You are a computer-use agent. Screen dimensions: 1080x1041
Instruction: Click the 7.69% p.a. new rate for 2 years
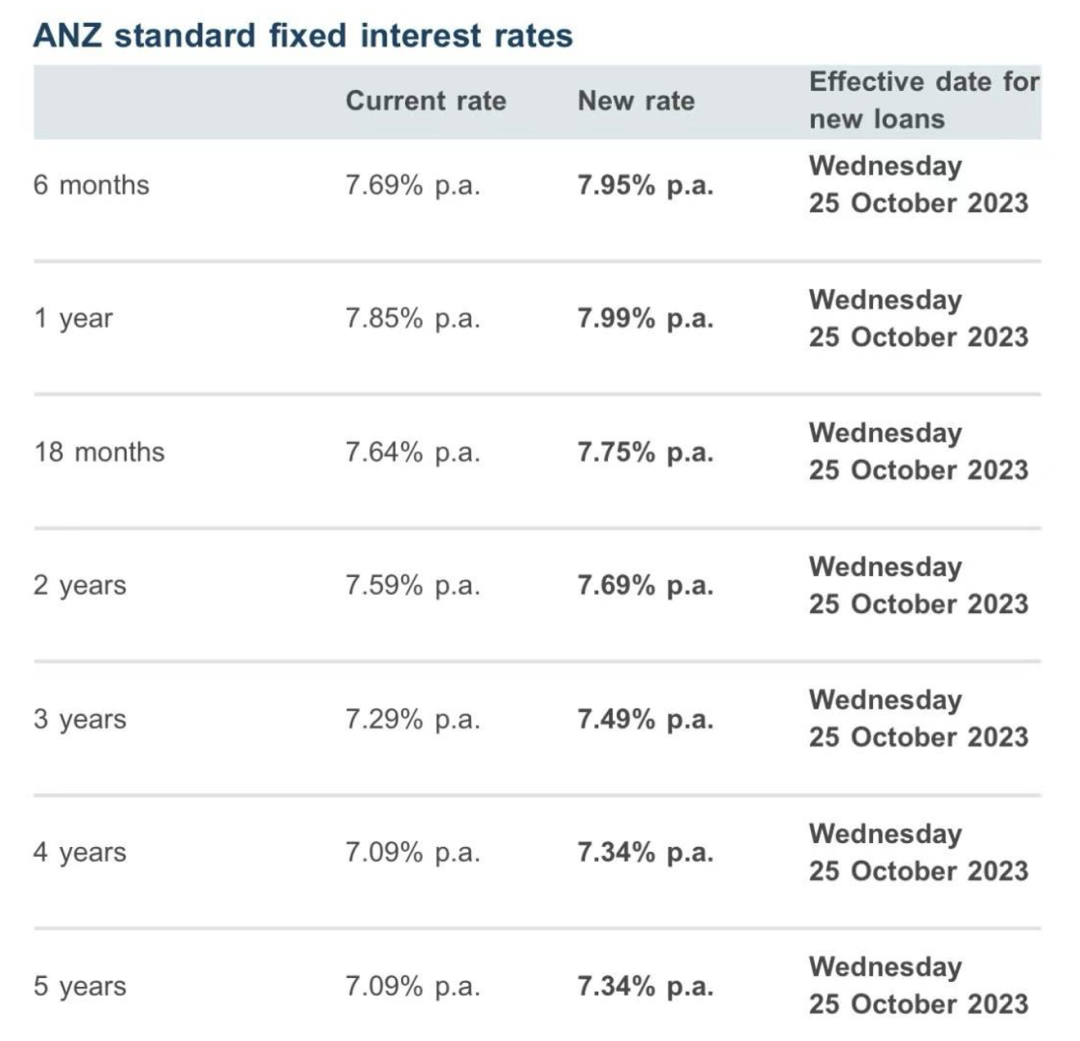pos(645,586)
